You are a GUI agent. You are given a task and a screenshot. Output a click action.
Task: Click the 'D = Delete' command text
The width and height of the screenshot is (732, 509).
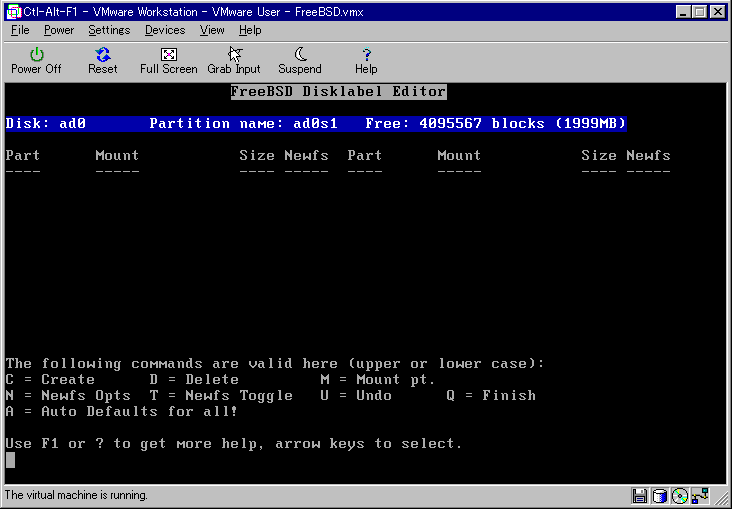(x=194, y=380)
